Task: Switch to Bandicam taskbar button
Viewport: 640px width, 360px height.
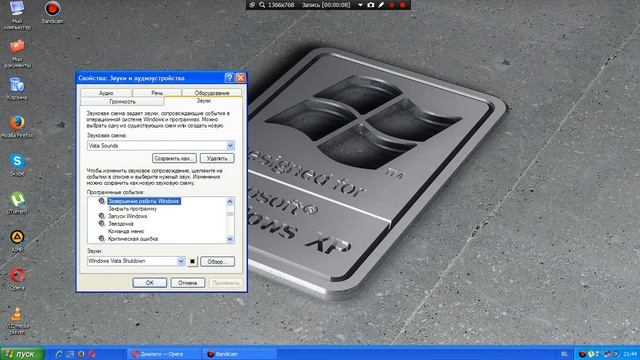Action: [x=240, y=354]
